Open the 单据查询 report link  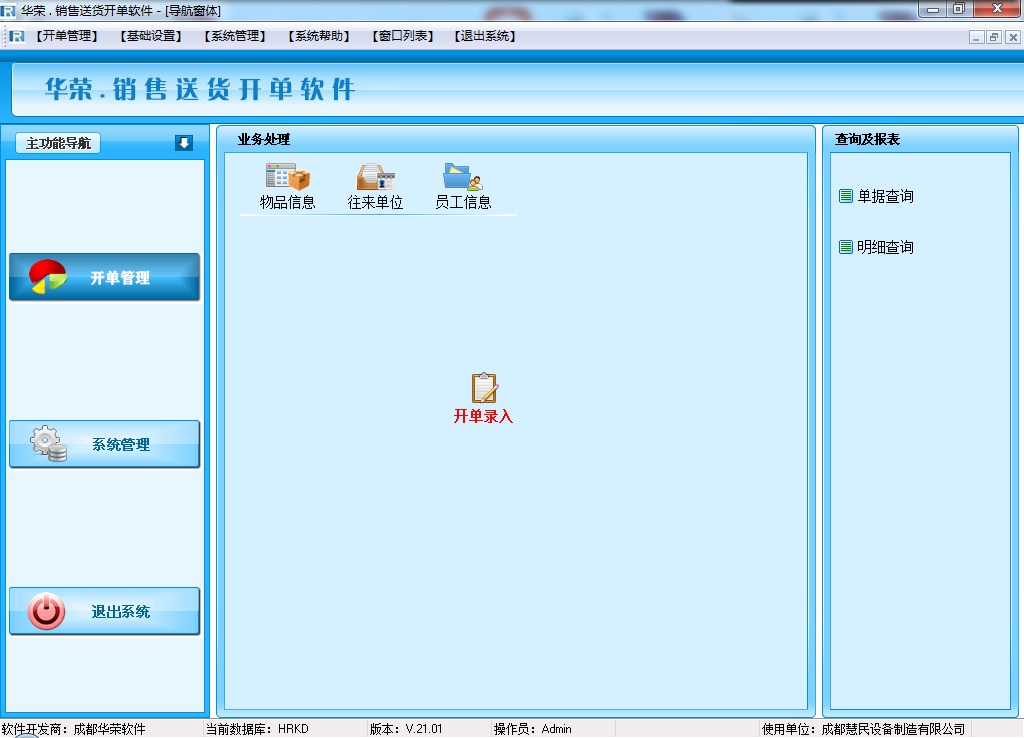coord(885,196)
